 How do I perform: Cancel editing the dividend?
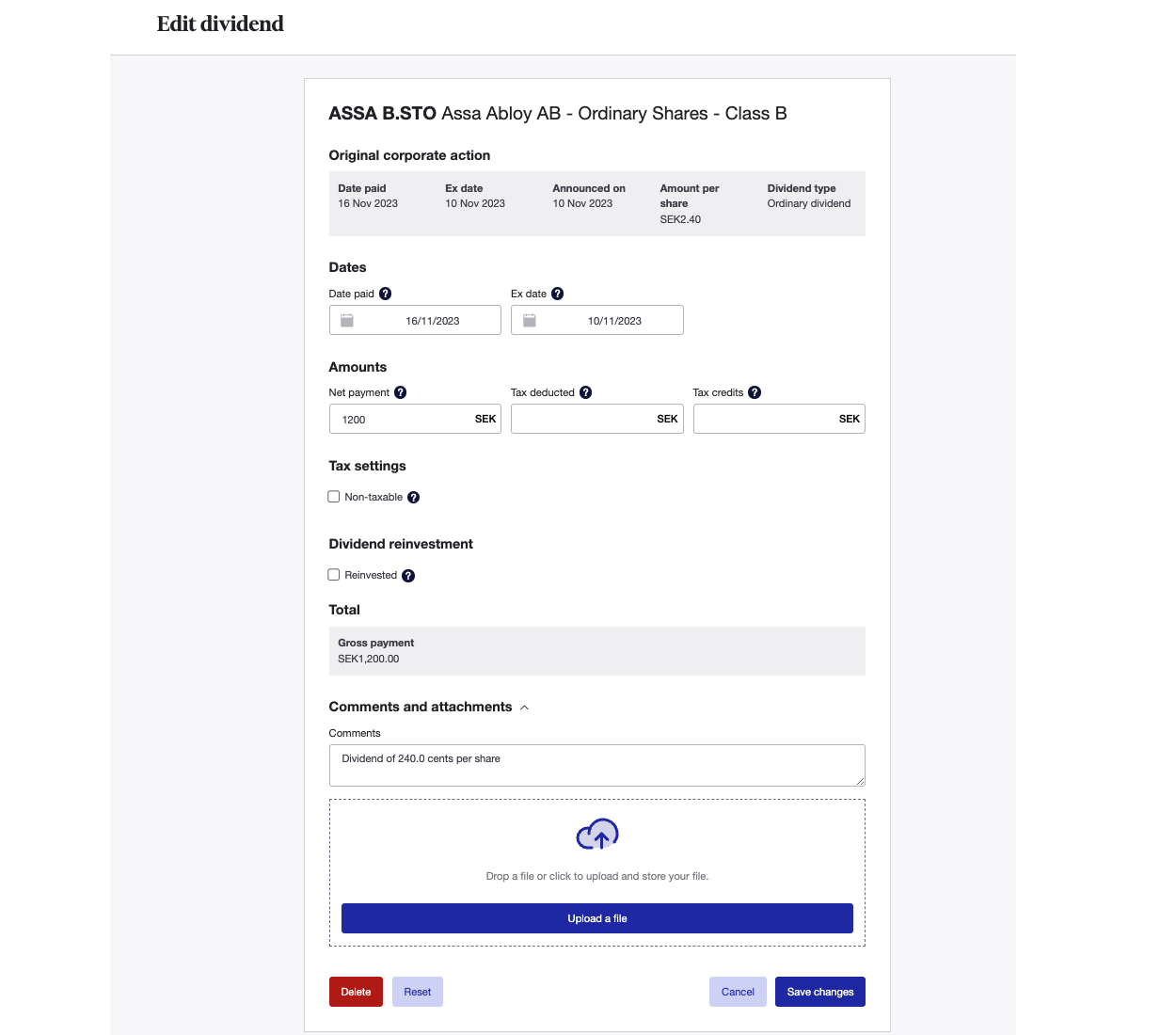[x=738, y=991]
